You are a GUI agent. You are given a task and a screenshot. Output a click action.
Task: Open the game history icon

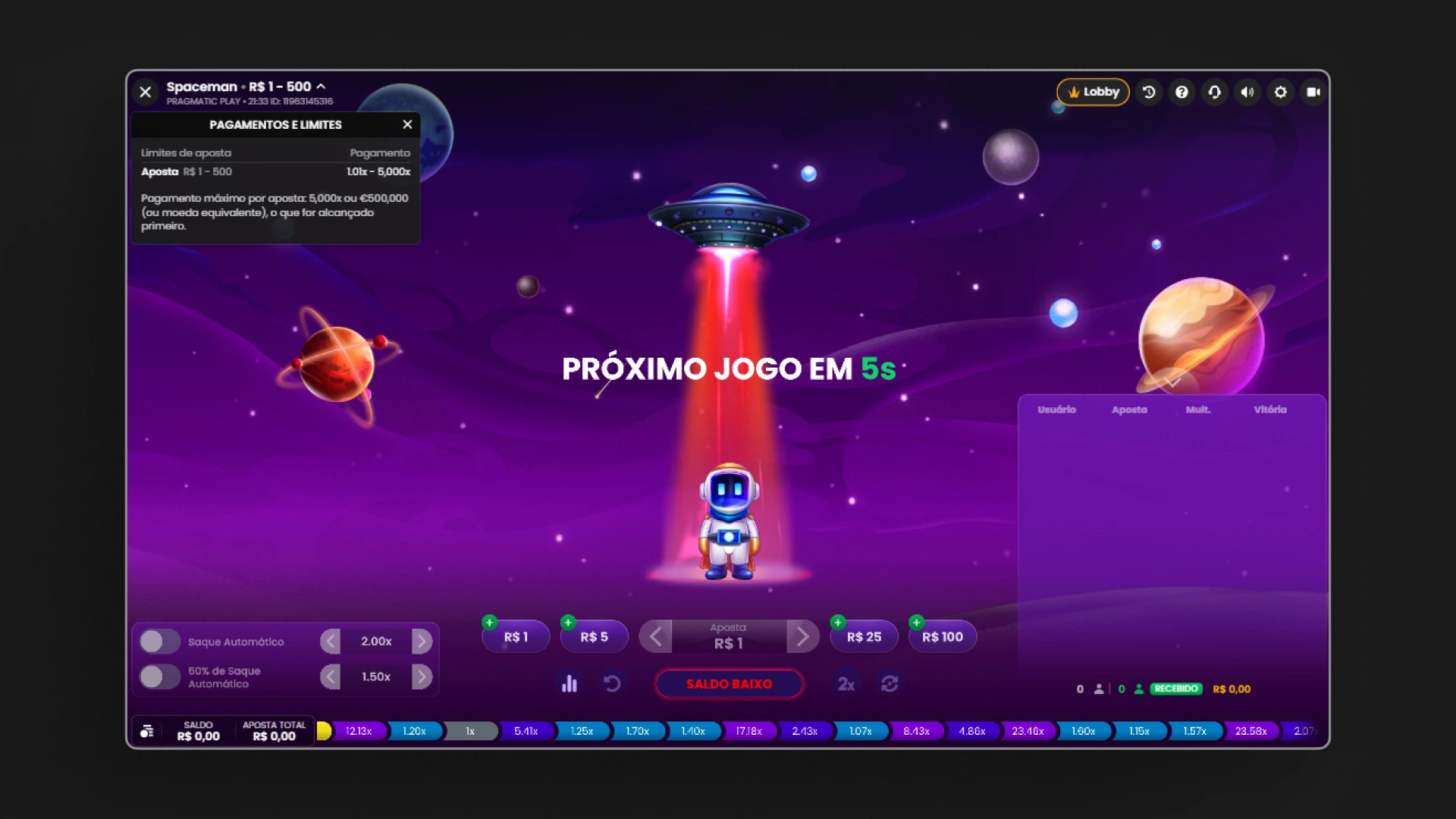1149,92
